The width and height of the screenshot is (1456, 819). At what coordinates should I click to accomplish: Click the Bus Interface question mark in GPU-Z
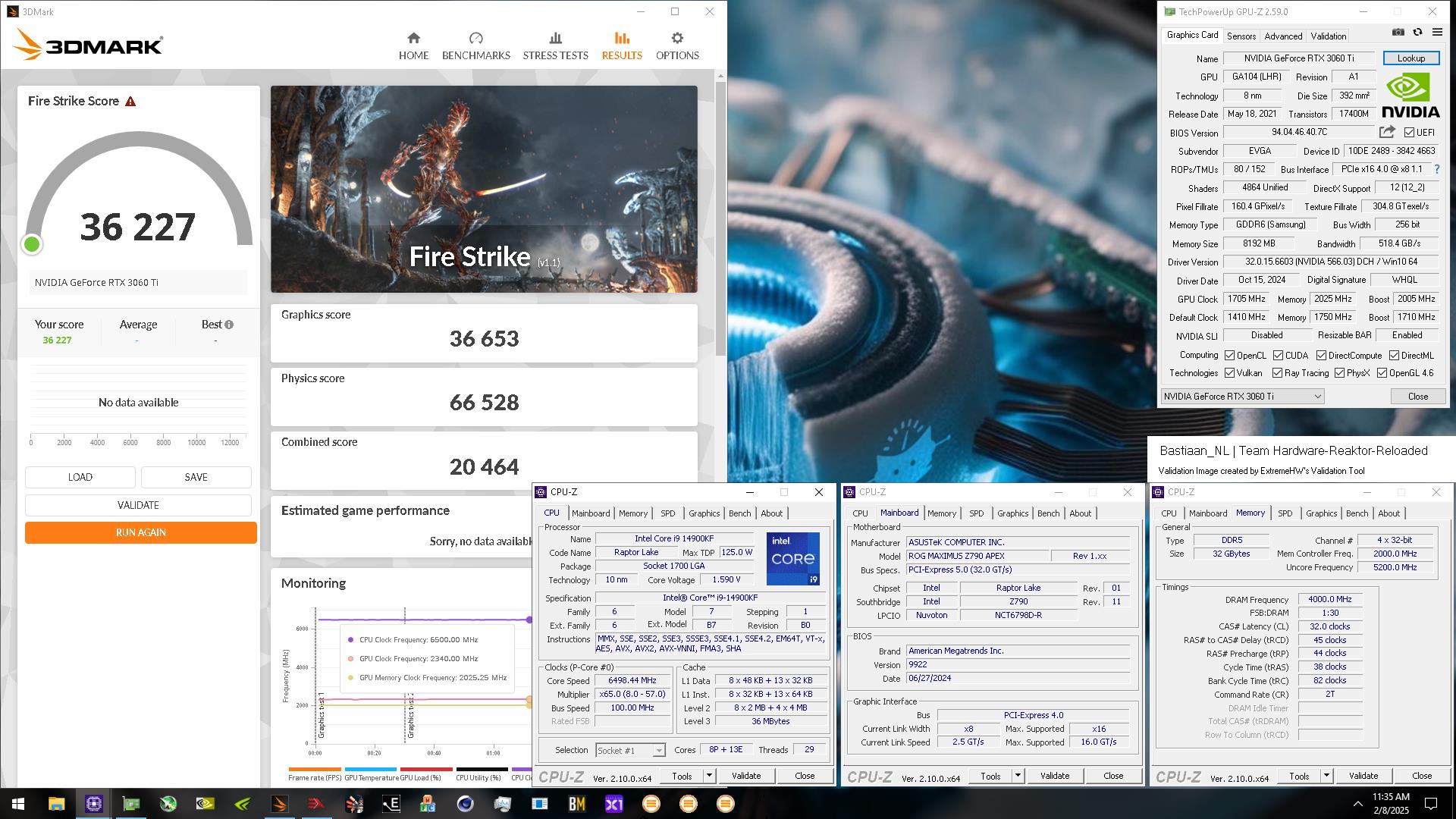point(1436,170)
